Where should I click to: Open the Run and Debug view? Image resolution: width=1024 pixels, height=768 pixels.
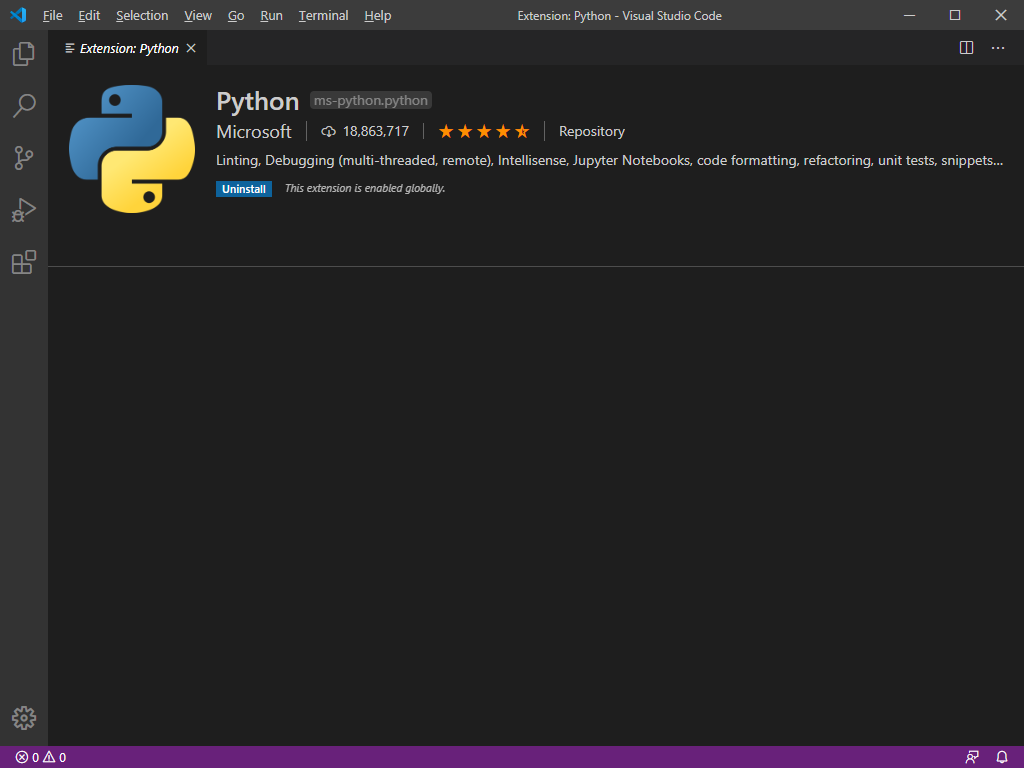pyautogui.click(x=24, y=210)
